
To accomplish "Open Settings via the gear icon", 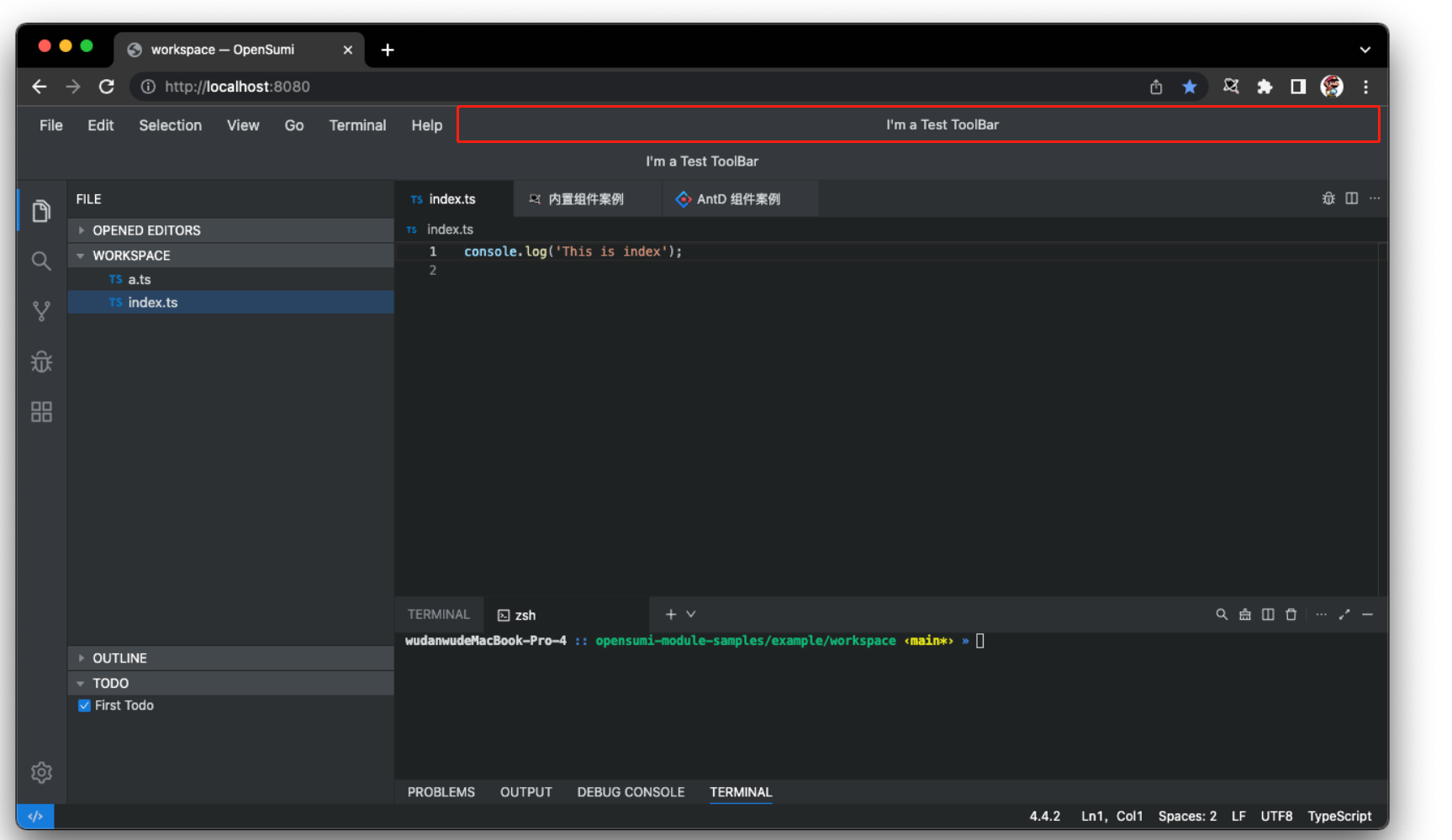I will coord(40,772).
